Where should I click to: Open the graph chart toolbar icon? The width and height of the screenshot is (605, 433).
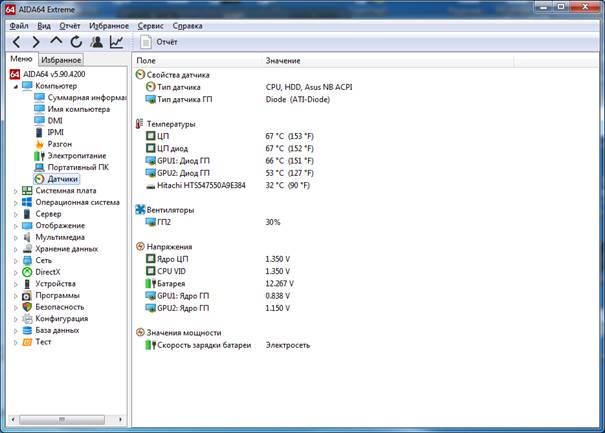[x=117, y=42]
